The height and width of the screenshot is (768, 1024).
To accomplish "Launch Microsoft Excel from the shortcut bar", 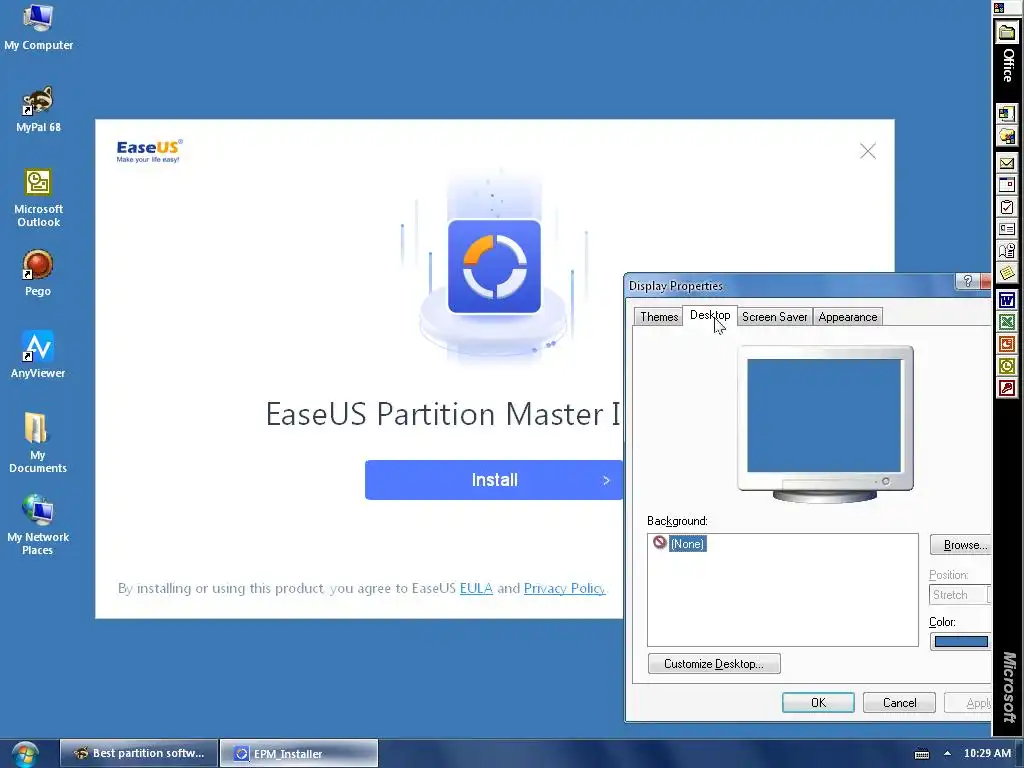I will pyautogui.click(x=1007, y=322).
